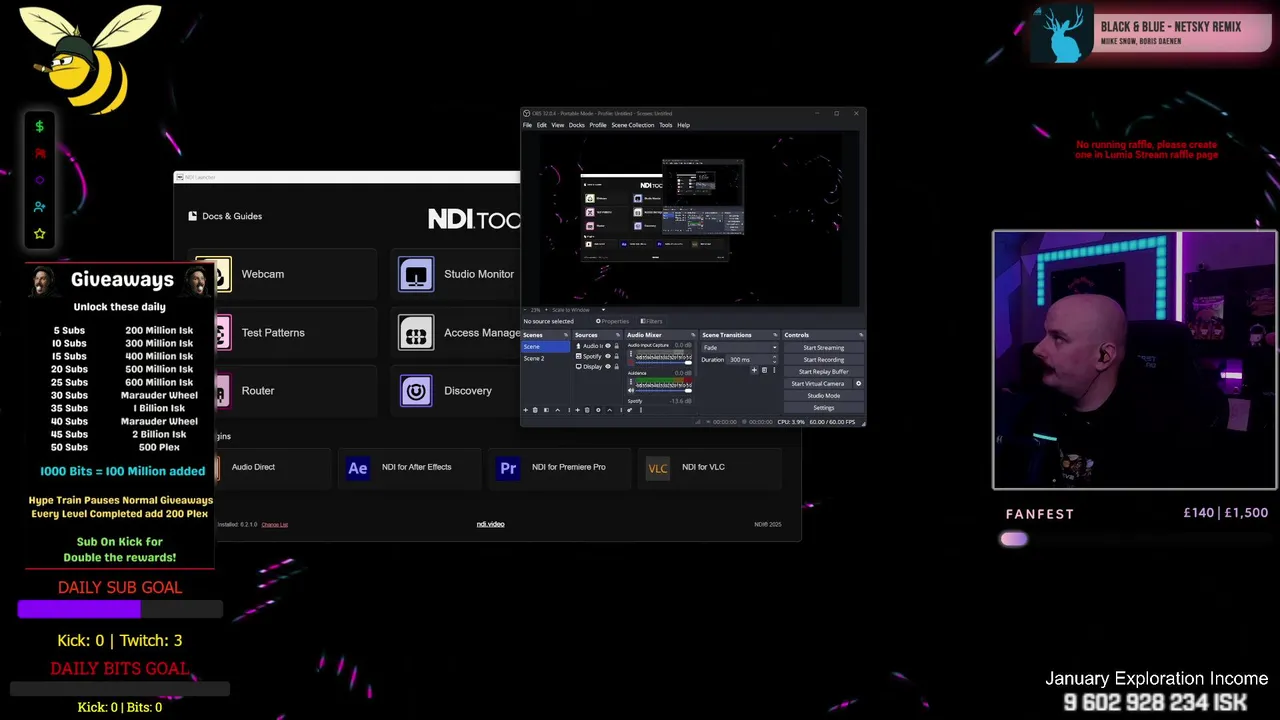Toggle visibility of Spotify source
The height and width of the screenshot is (720, 1280).
click(x=608, y=356)
